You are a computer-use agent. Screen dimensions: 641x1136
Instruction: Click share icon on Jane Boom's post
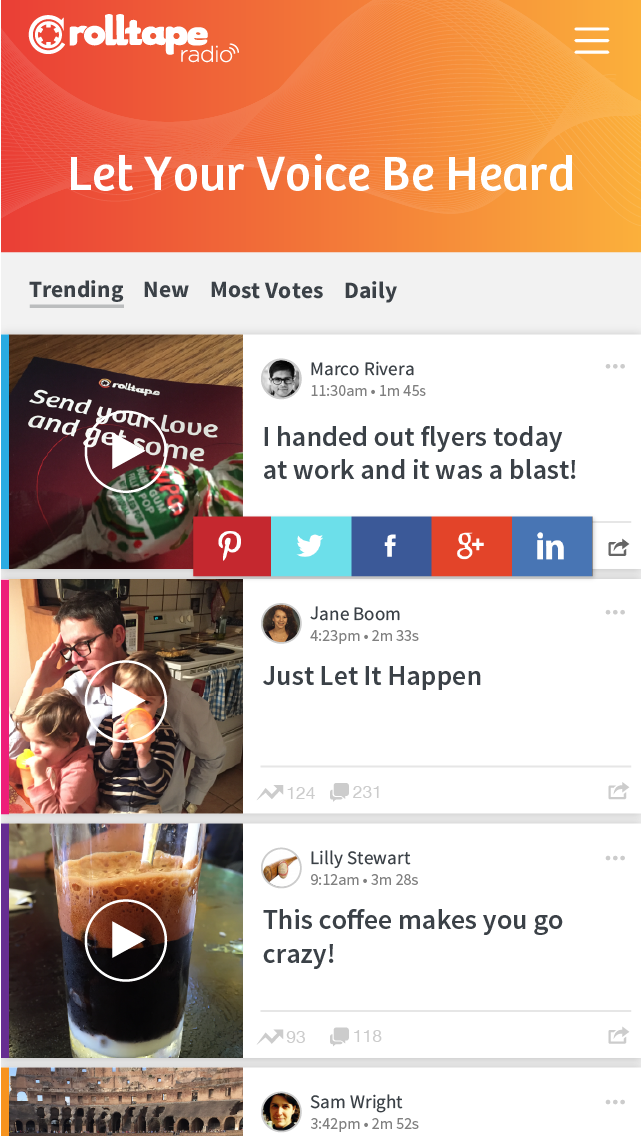pyautogui.click(x=618, y=792)
